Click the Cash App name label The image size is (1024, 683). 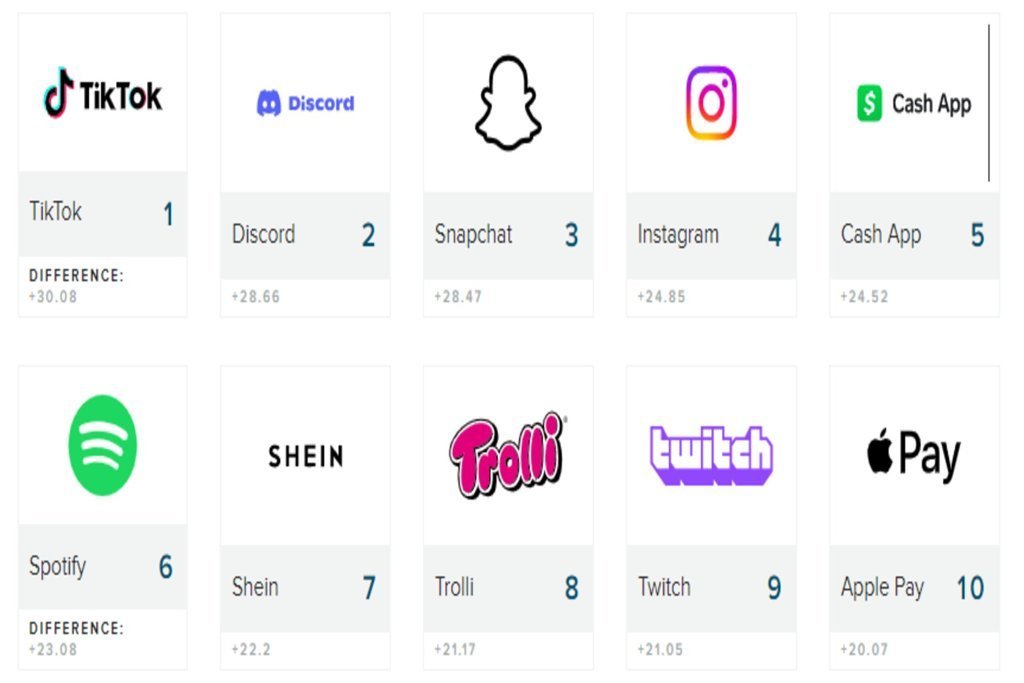[x=881, y=235]
